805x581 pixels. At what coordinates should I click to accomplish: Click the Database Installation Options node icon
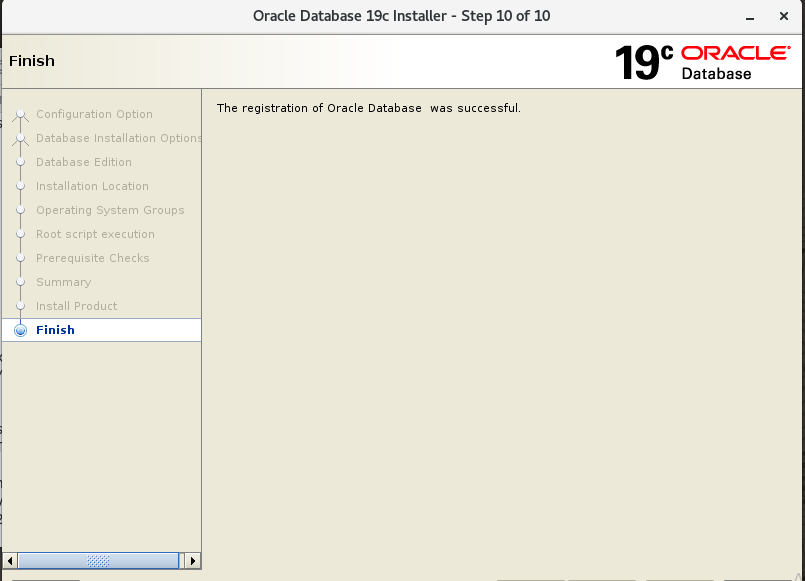[x=21, y=139]
